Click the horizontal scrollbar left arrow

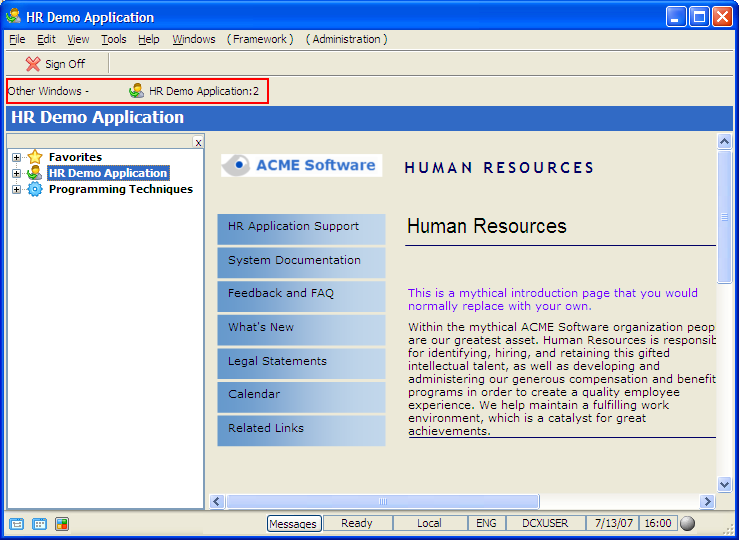[217, 501]
